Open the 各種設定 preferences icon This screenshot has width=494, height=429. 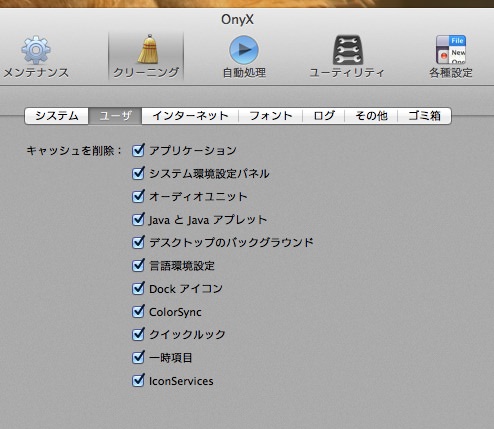451,49
